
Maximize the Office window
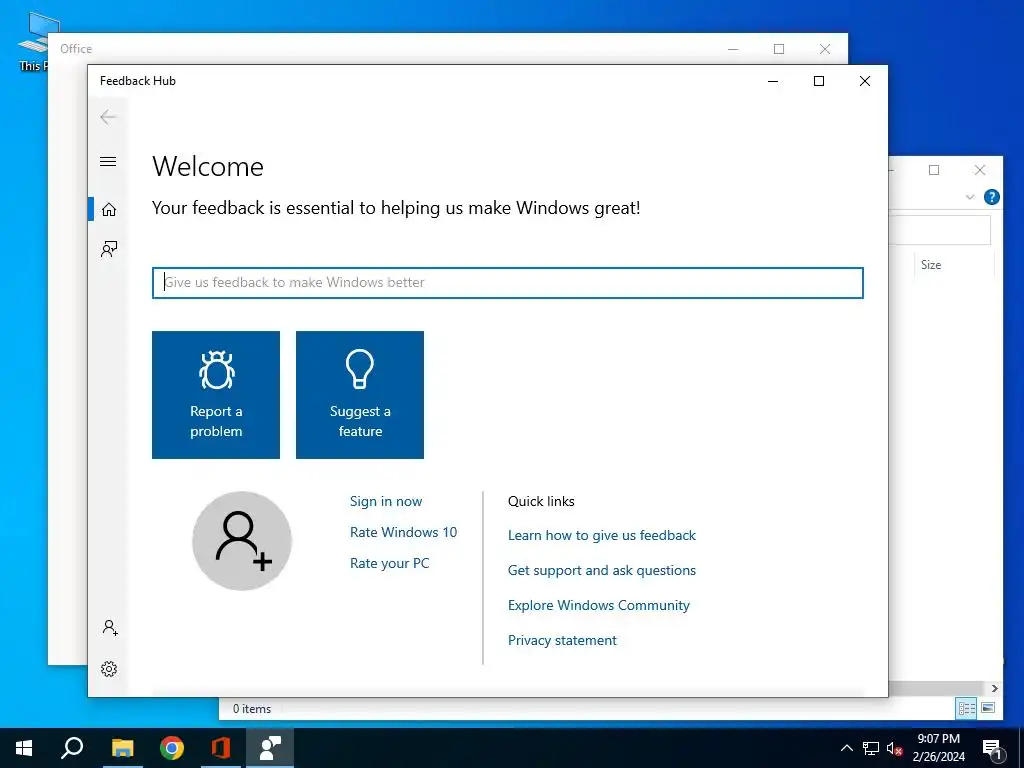pos(779,49)
